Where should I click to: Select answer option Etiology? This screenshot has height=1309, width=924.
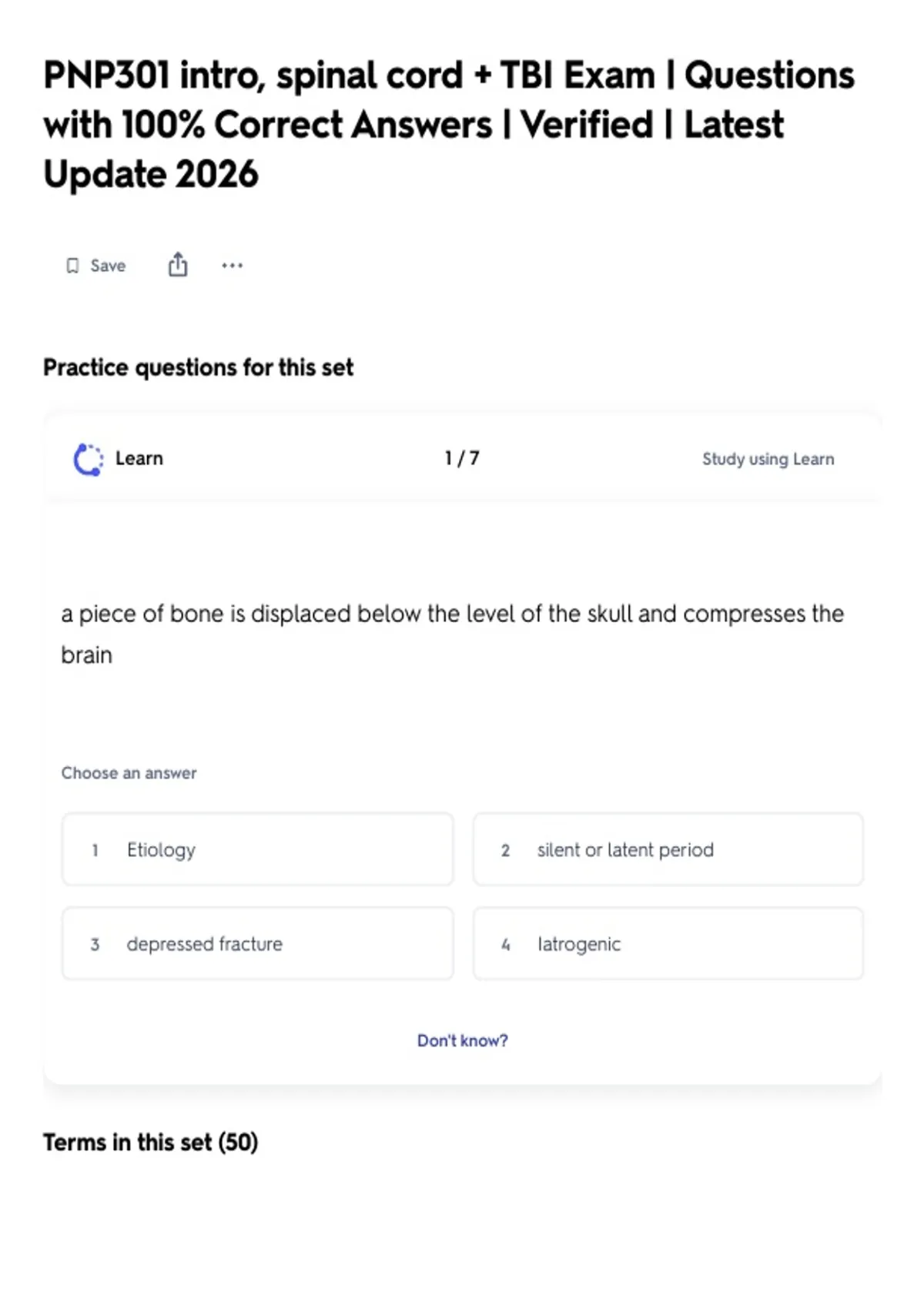coord(257,849)
